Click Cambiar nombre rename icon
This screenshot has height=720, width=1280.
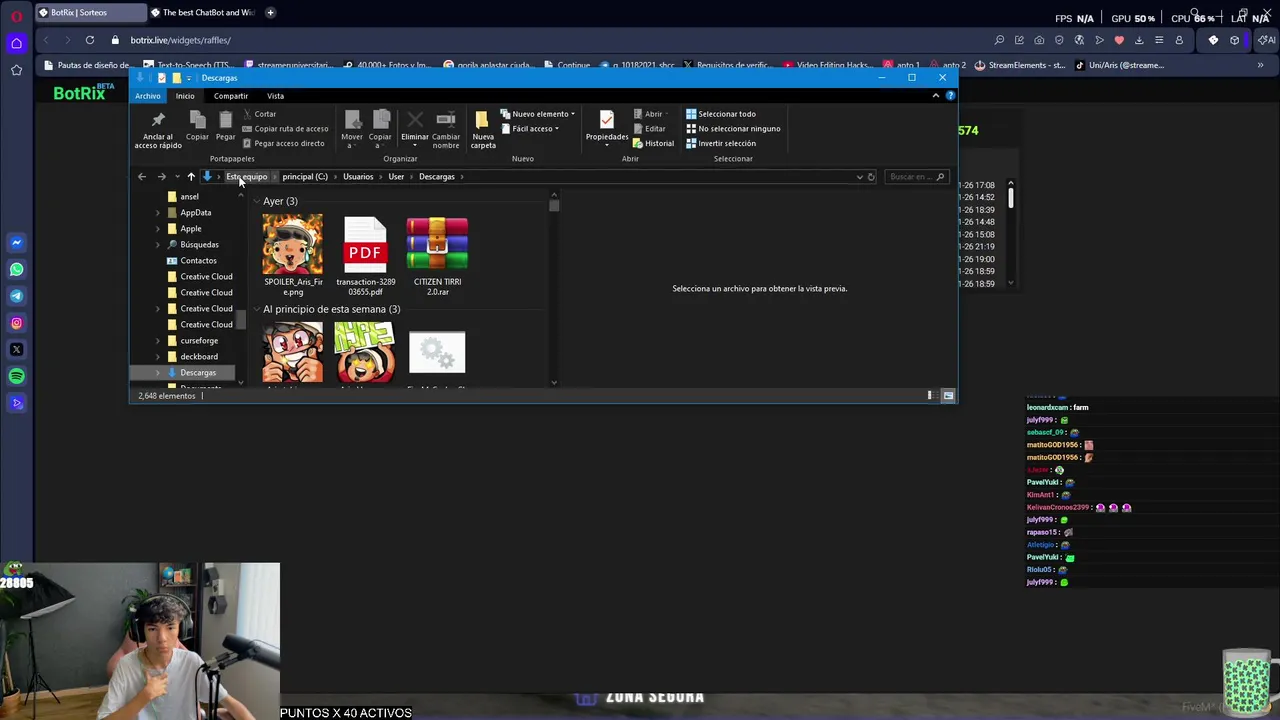(446, 120)
